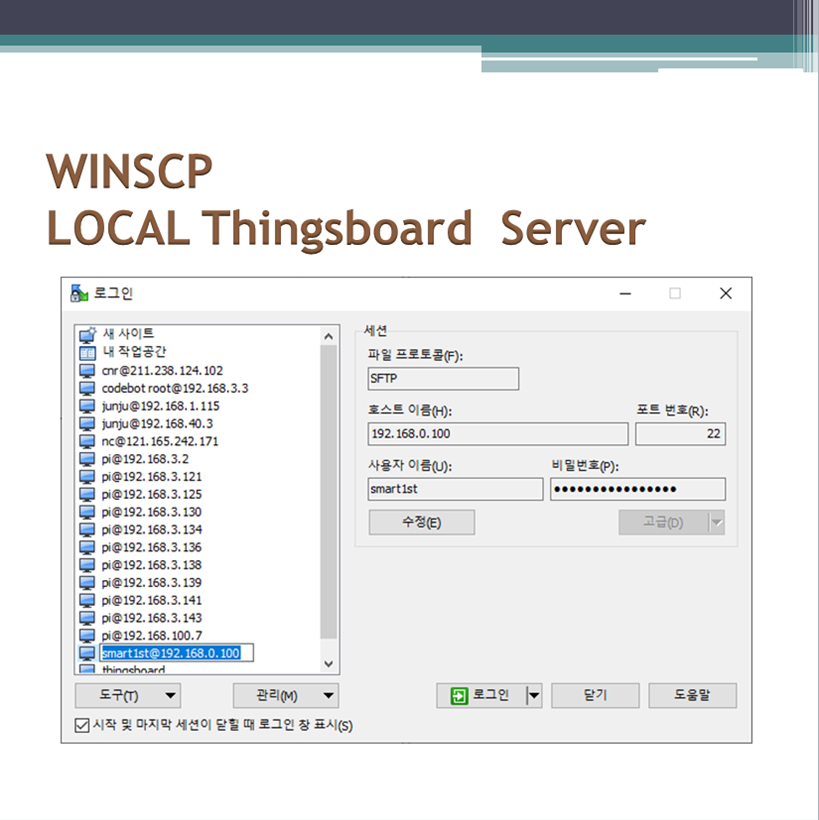Select site codebot root@192.168.3.3
Image resolution: width=819 pixels, height=820 pixels.
pyautogui.click(x=175, y=389)
